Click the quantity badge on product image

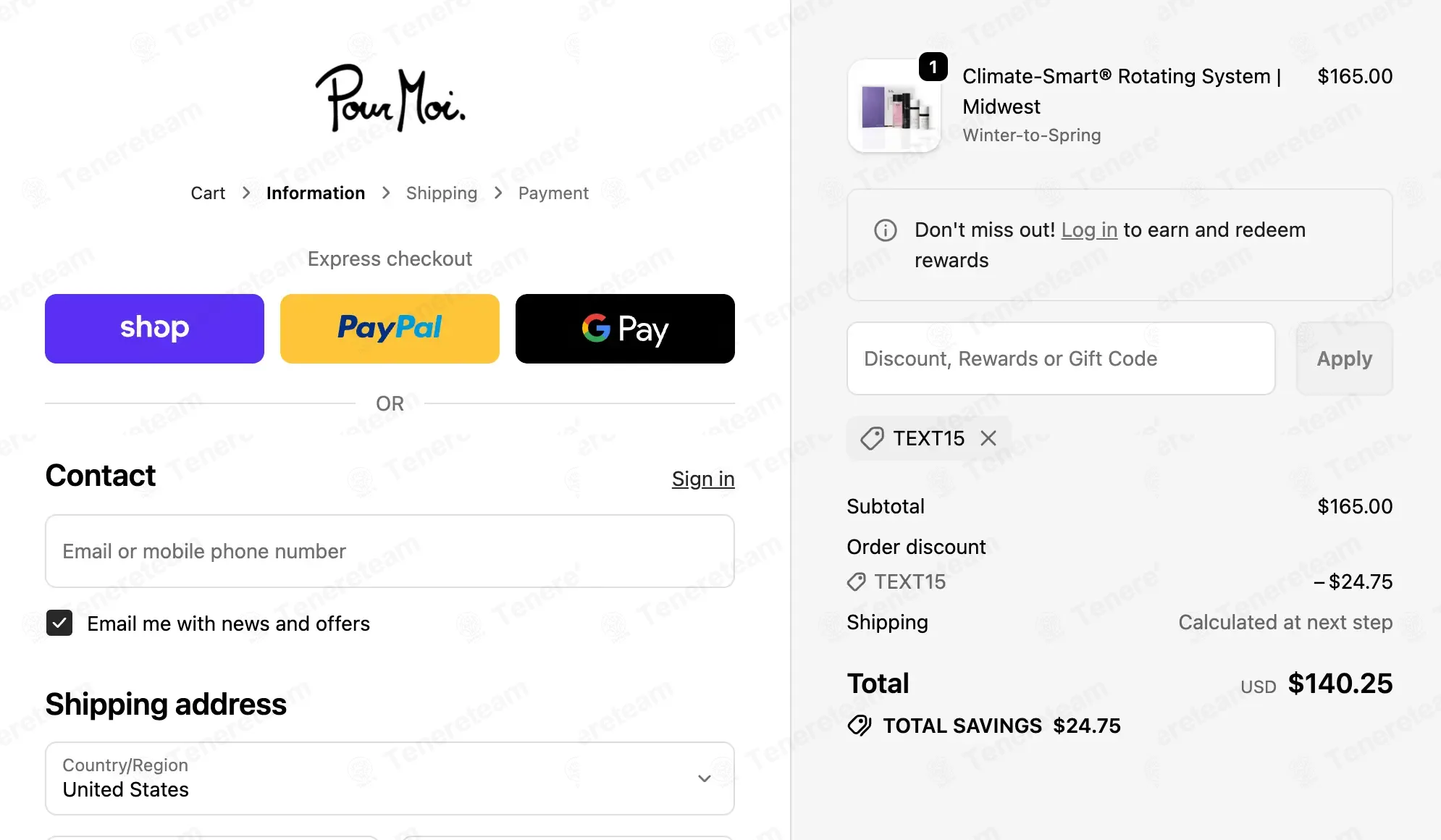click(x=933, y=67)
